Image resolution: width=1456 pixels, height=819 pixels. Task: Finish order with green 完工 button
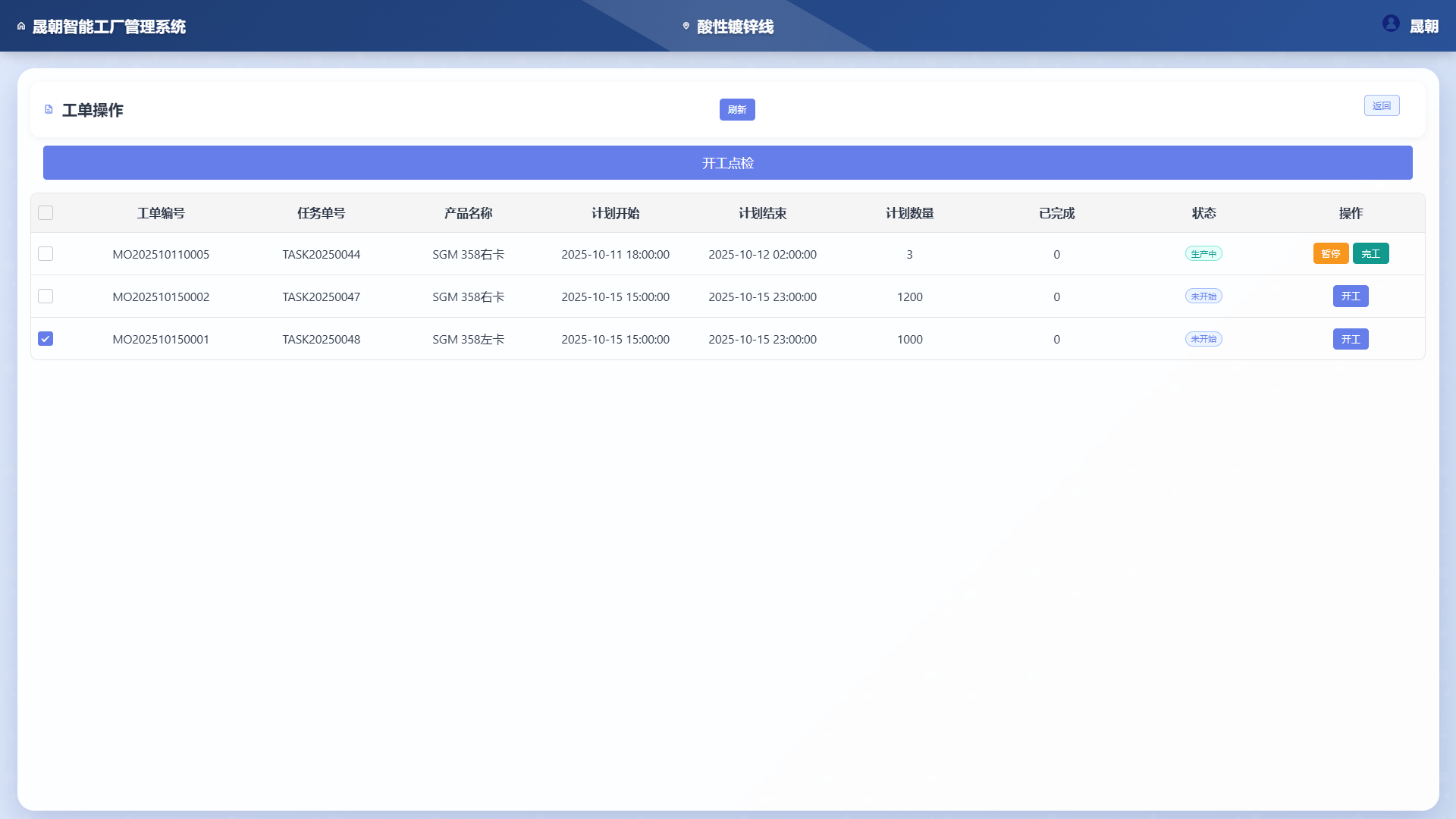(1370, 254)
